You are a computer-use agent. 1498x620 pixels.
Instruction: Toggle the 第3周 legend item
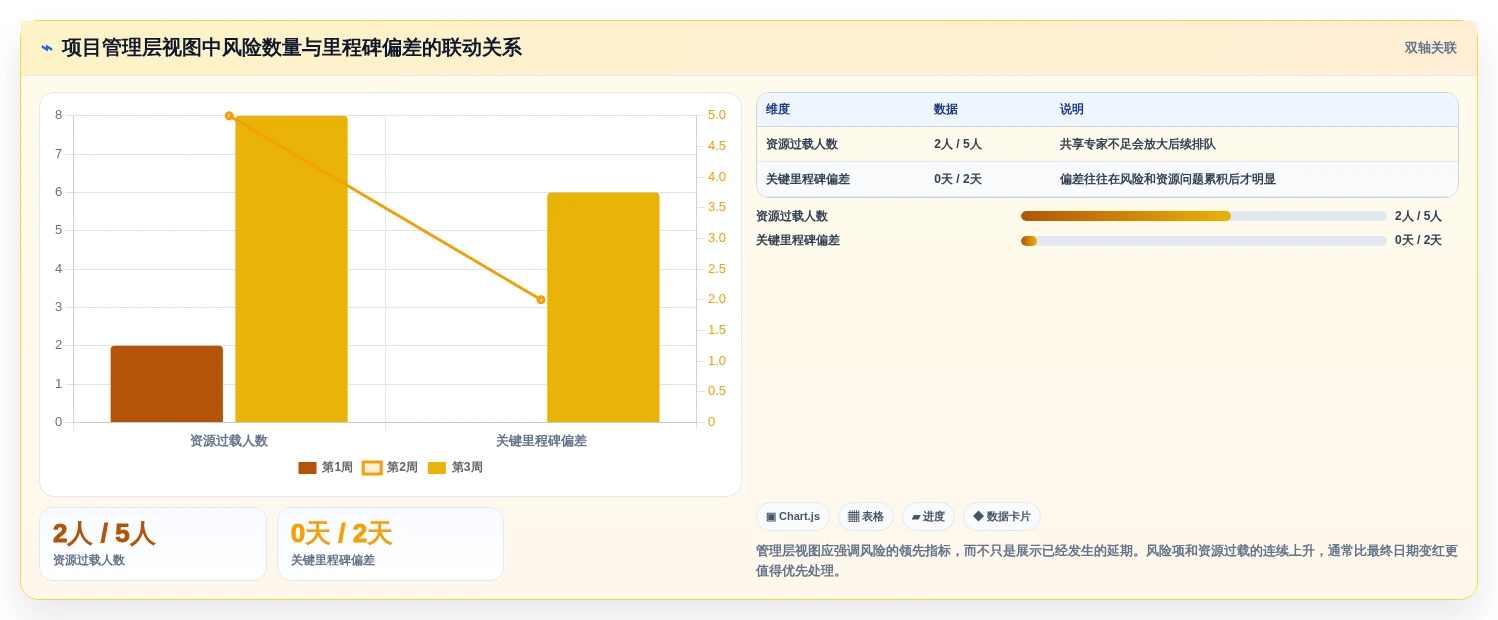tap(455, 467)
